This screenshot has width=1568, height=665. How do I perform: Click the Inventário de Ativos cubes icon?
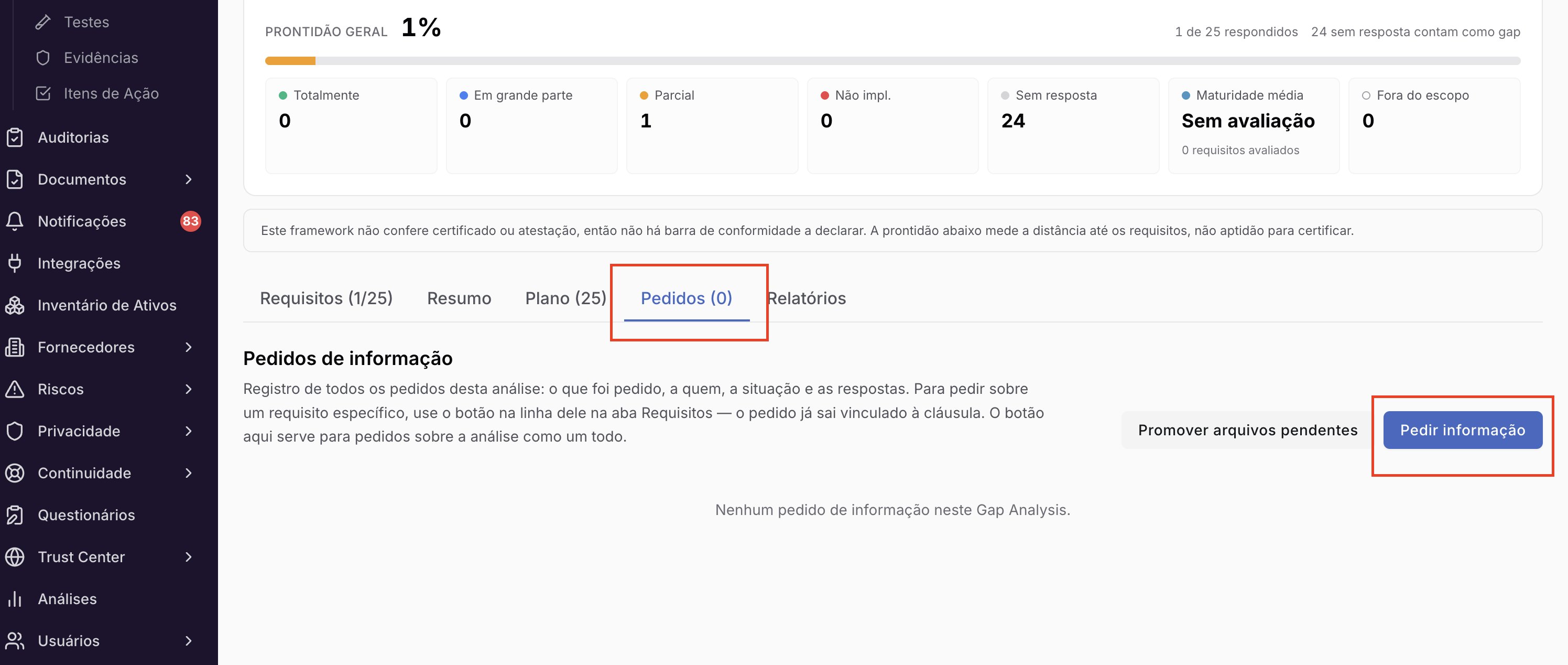tap(15, 305)
